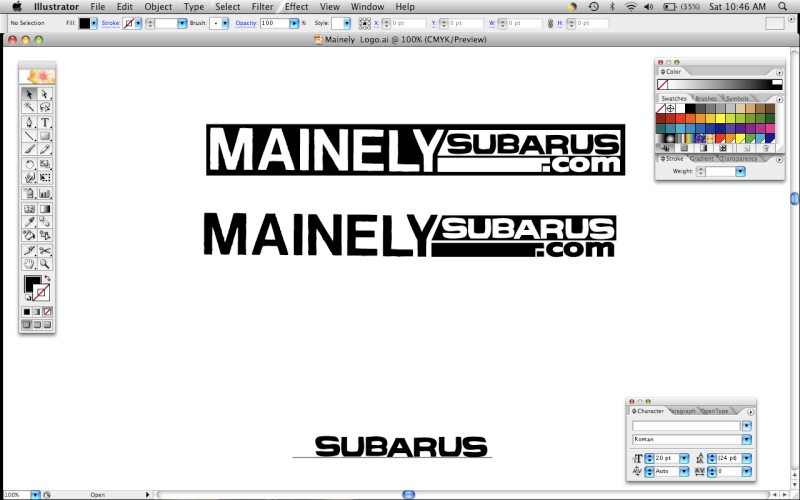Select the Pencil tool
Screen dimensions: 800x500
45,149
